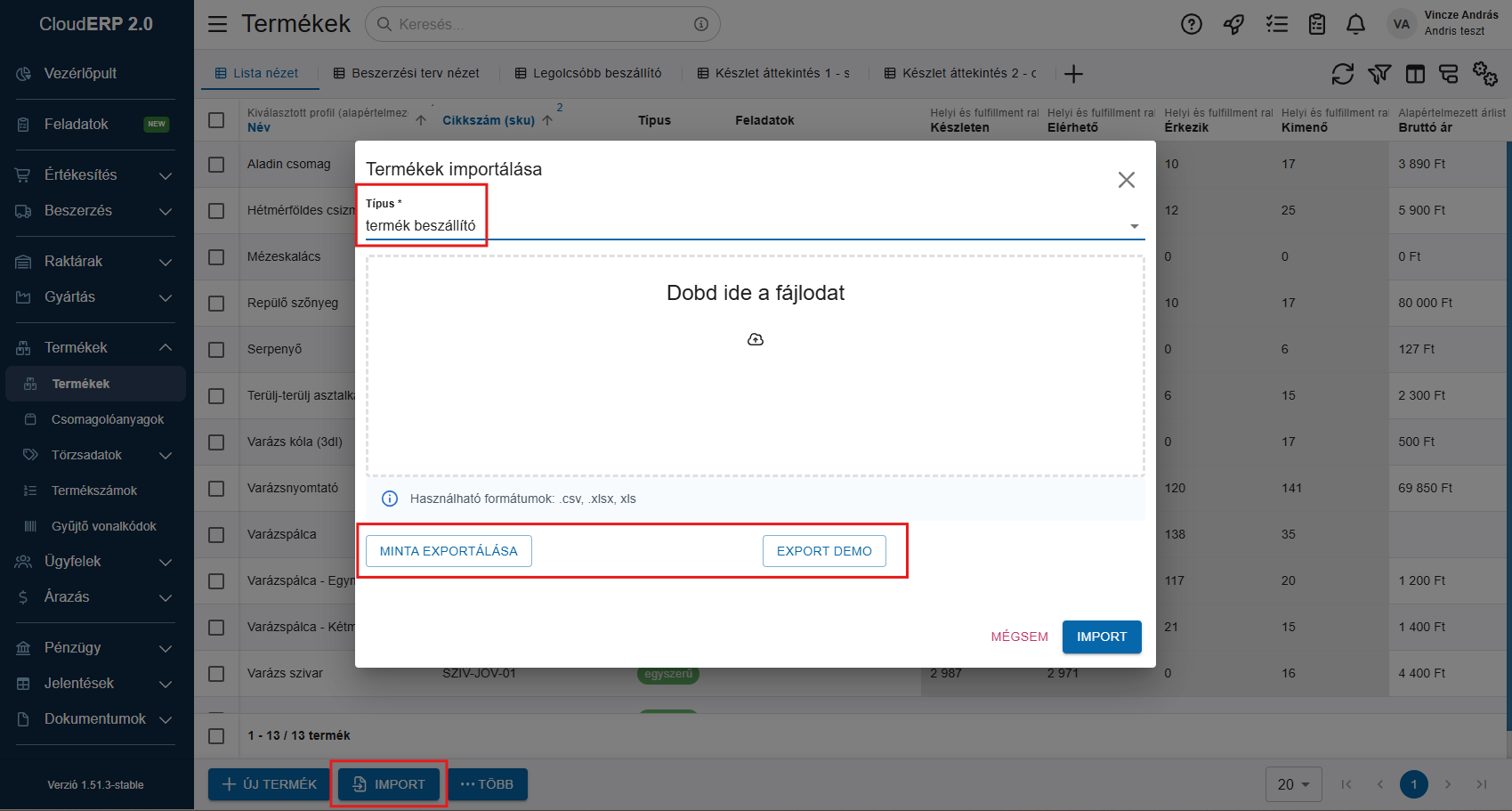This screenshot has width=1512, height=811.
Task: Check the Aladin csomag row checkbox
Action: click(216, 164)
